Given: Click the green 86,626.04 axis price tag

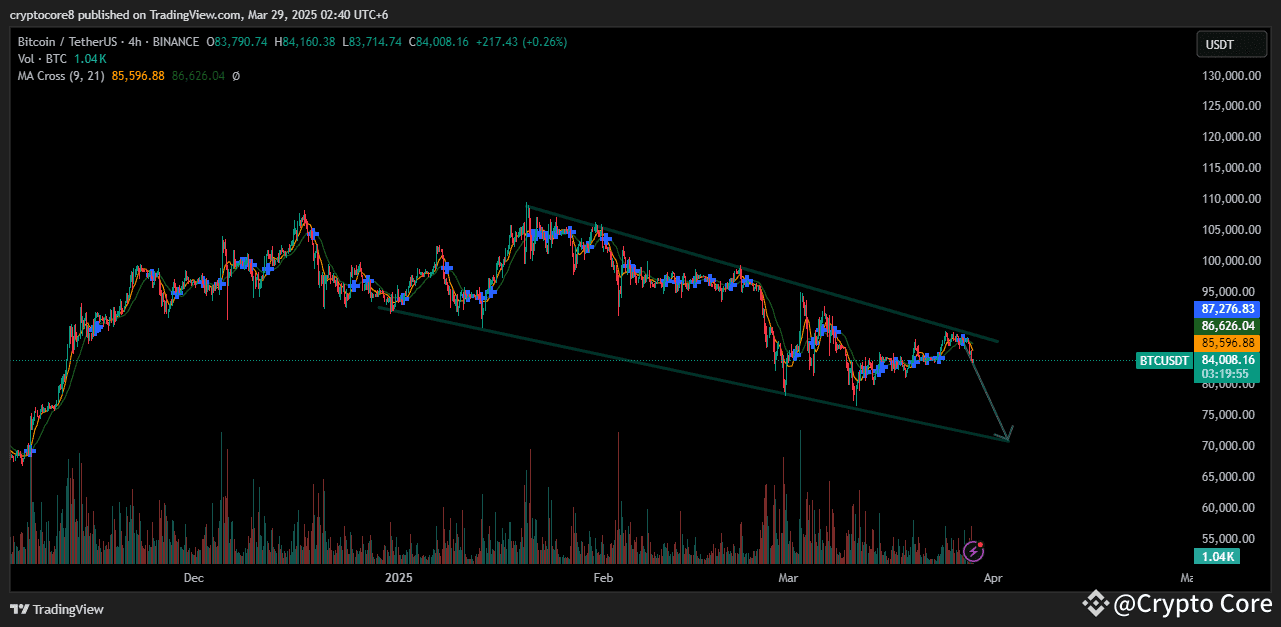Looking at the screenshot, I should (x=1228, y=326).
